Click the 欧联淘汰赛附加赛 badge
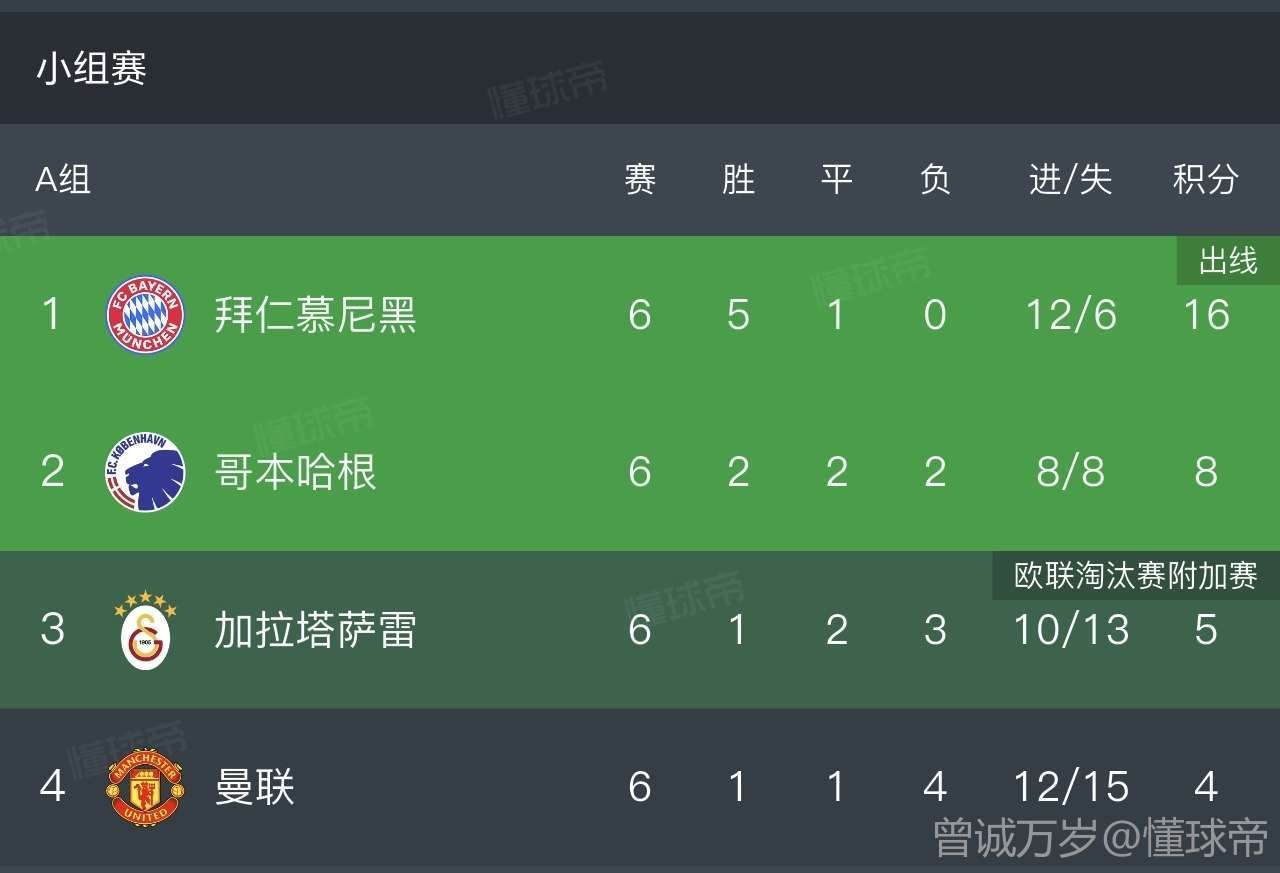The width and height of the screenshot is (1280, 873). [x=1135, y=576]
